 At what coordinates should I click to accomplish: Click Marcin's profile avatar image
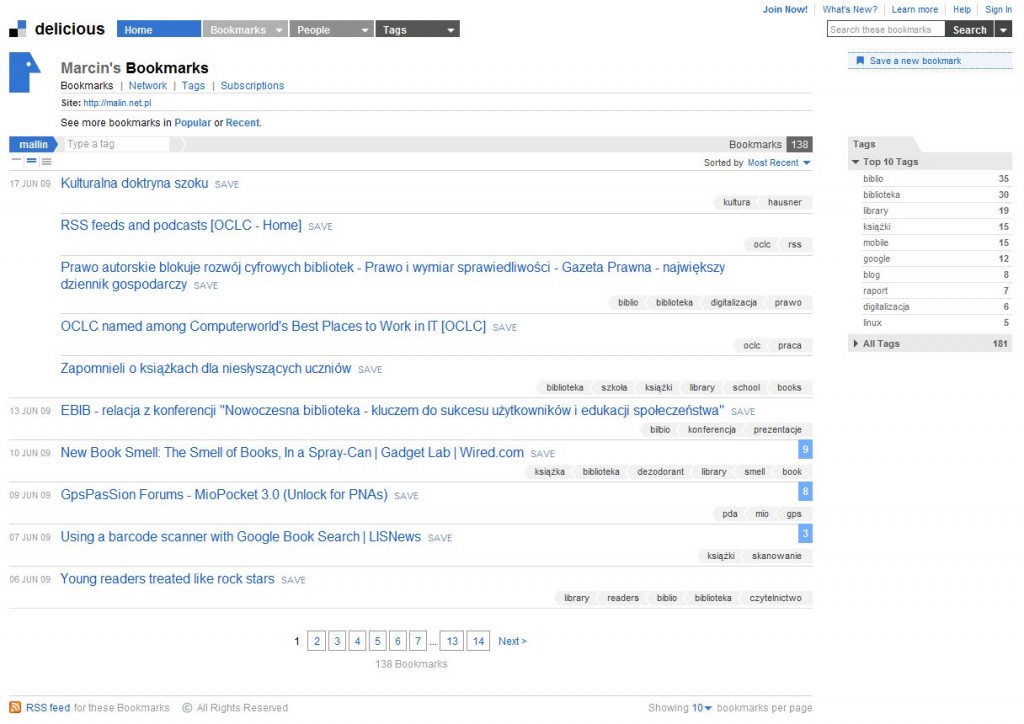coord(25,72)
